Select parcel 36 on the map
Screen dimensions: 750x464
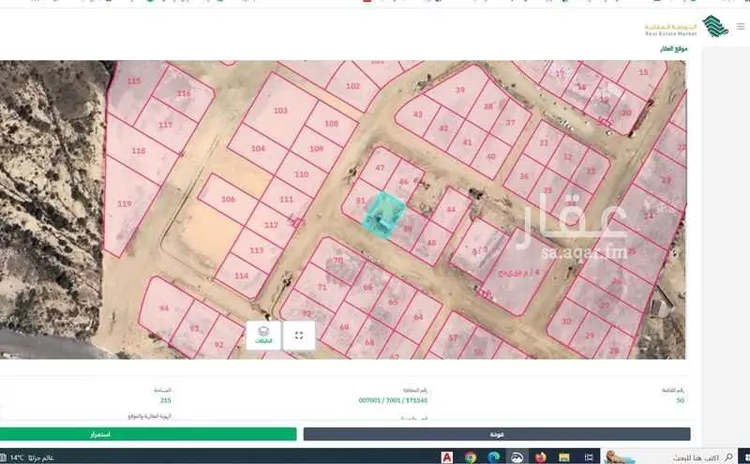524,176
